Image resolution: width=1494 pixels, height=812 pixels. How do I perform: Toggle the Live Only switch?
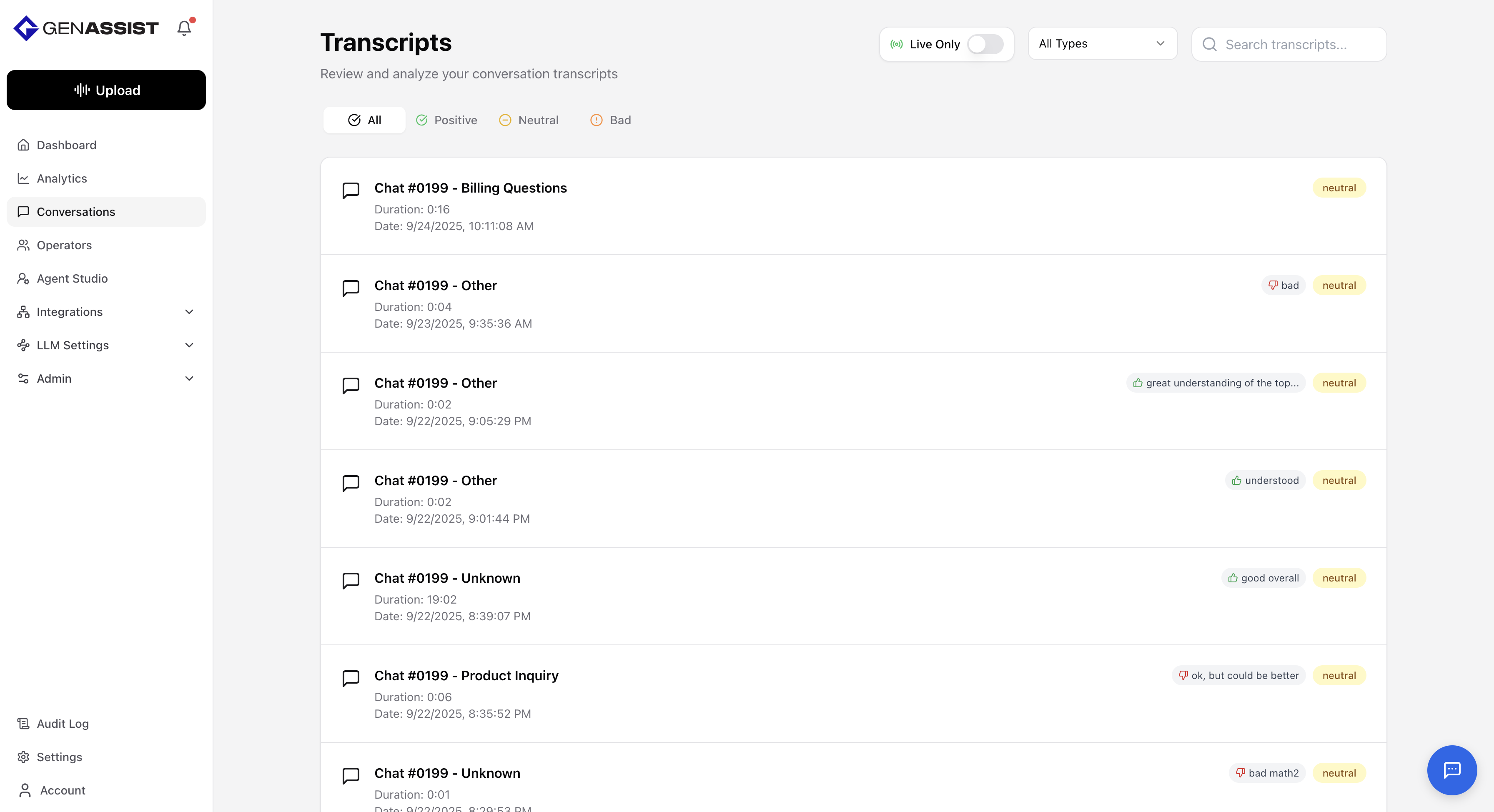point(985,44)
